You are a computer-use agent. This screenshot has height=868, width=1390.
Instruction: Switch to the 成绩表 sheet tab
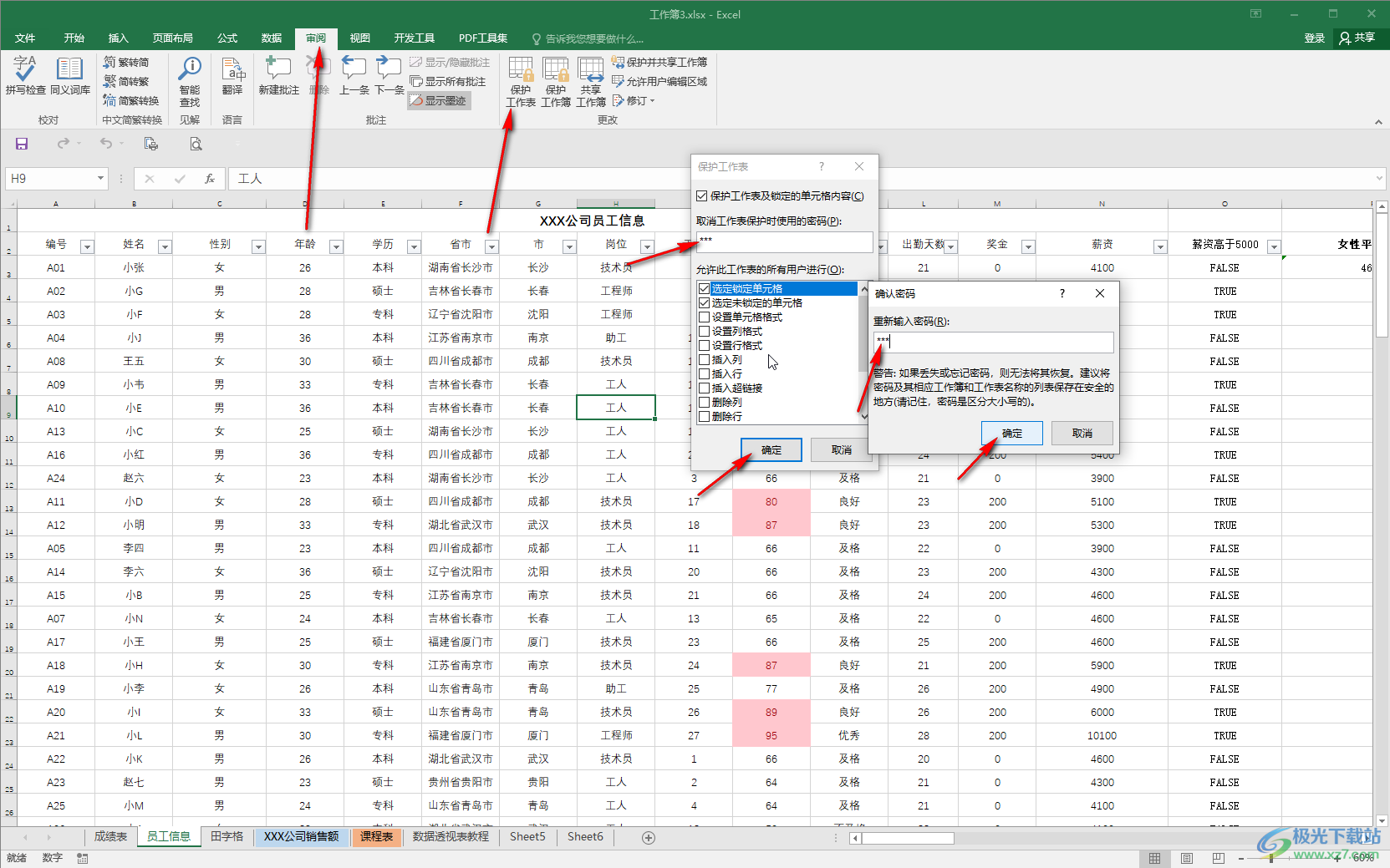[x=110, y=837]
